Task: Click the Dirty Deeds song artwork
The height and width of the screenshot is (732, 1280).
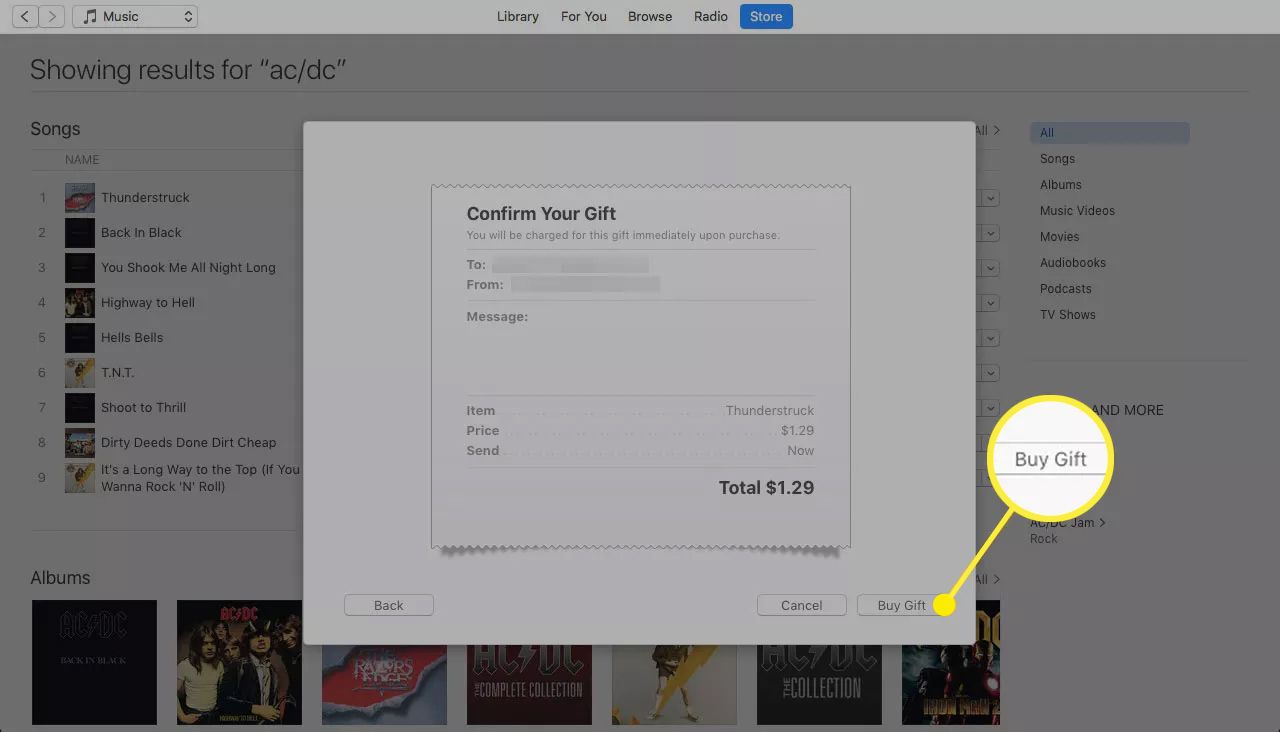Action: 80,442
